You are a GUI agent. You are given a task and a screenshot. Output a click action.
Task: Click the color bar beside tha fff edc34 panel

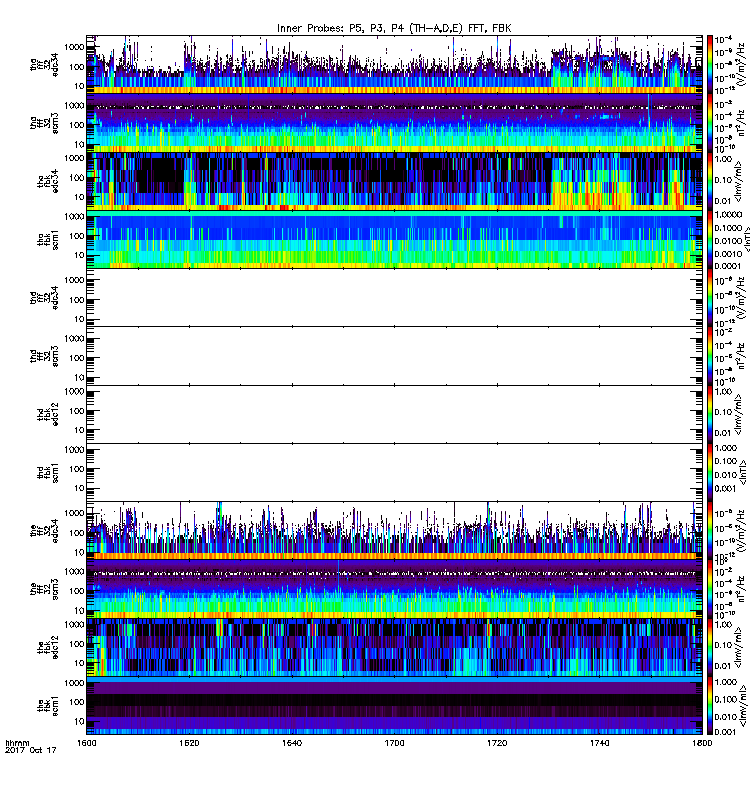coord(709,65)
